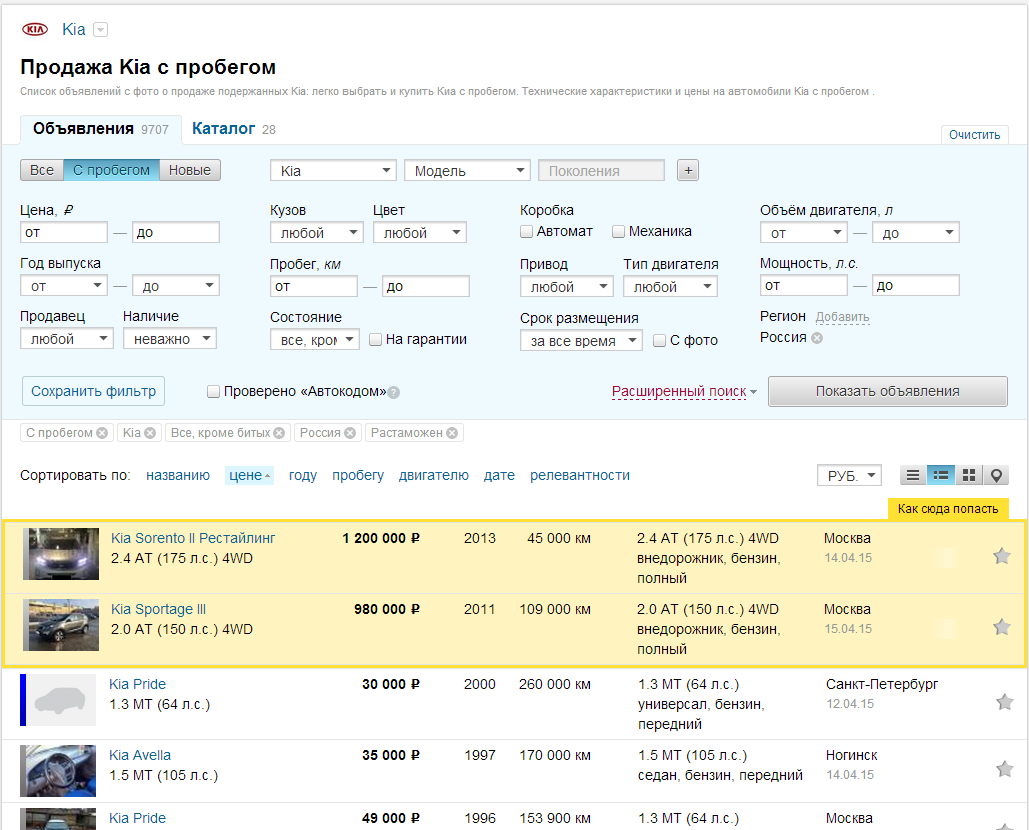Sort by цене
This screenshot has width=1029, height=830.
249,475
